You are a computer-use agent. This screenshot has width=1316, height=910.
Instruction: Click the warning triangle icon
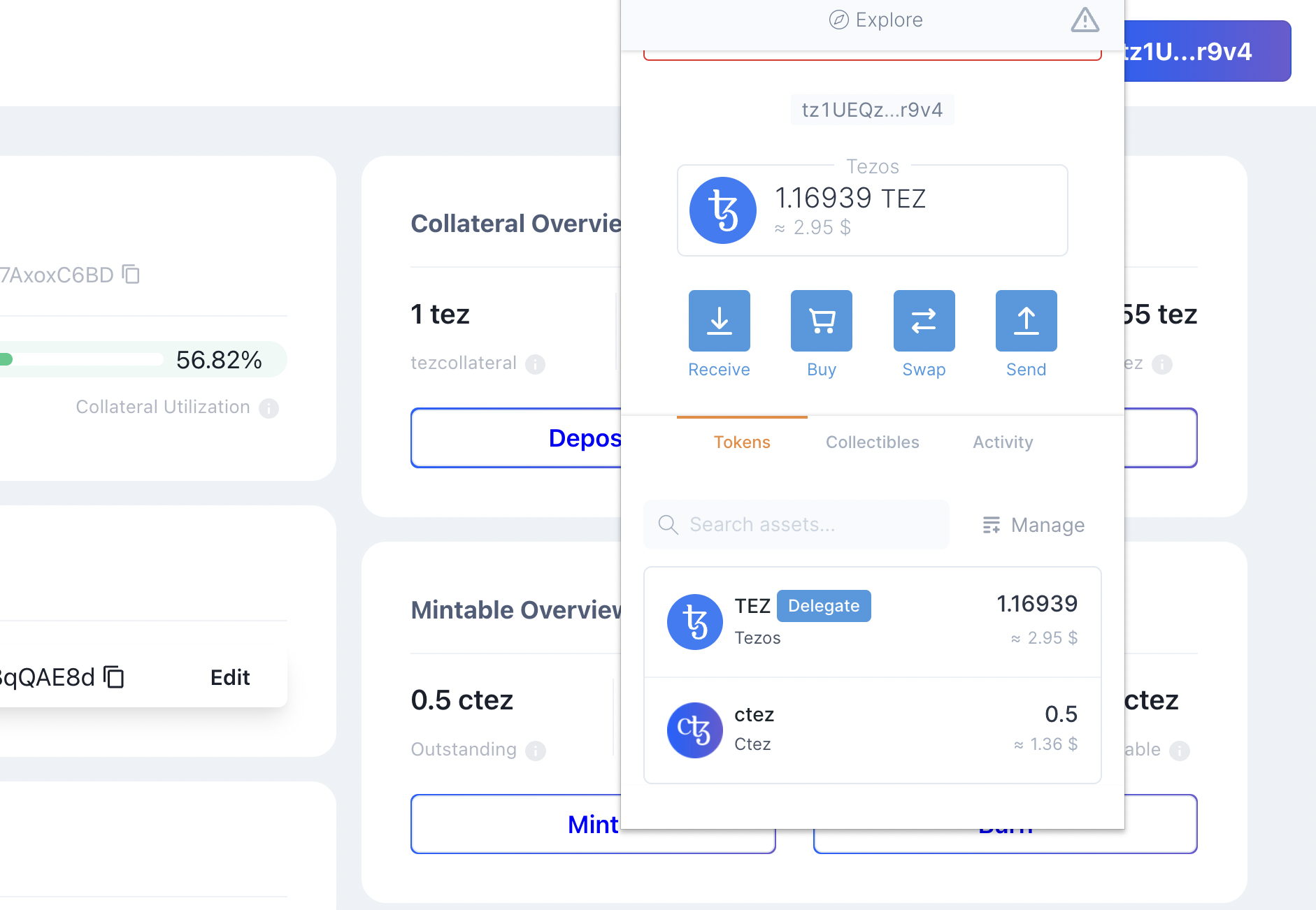pyautogui.click(x=1085, y=20)
